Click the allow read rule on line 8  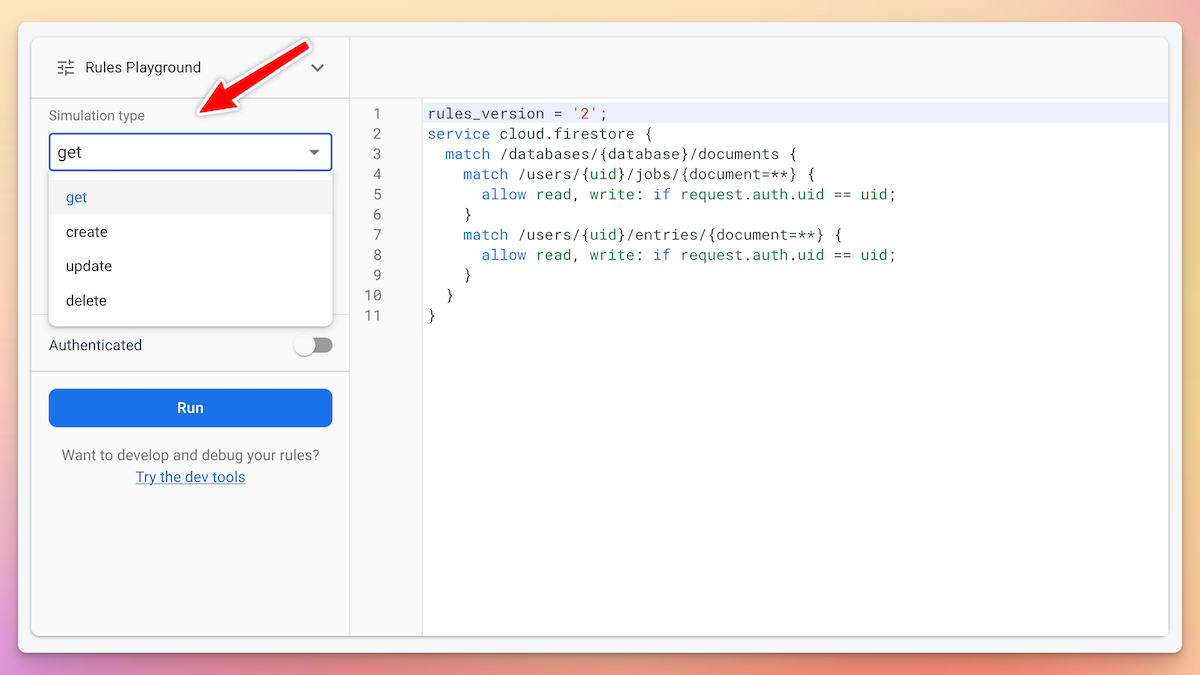(x=689, y=255)
